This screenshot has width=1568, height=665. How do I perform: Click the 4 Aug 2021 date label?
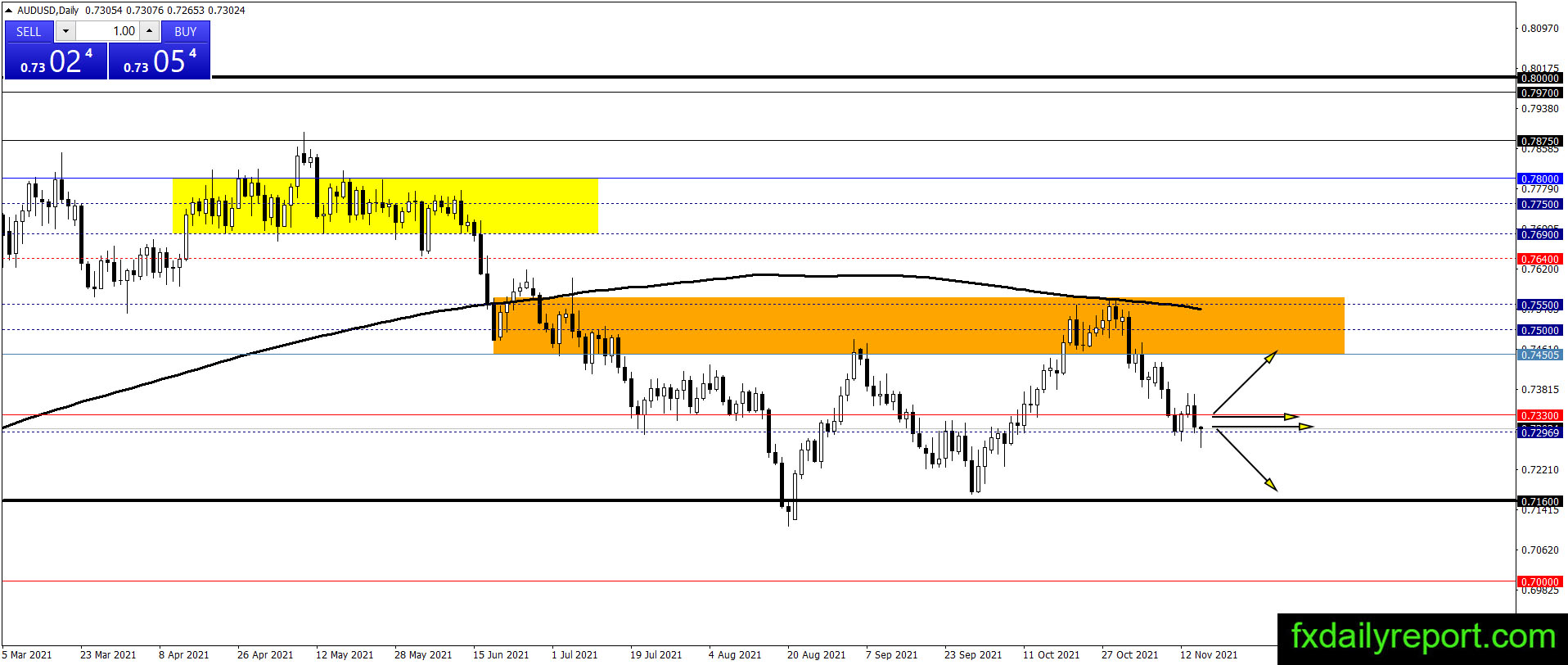click(x=735, y=655)
